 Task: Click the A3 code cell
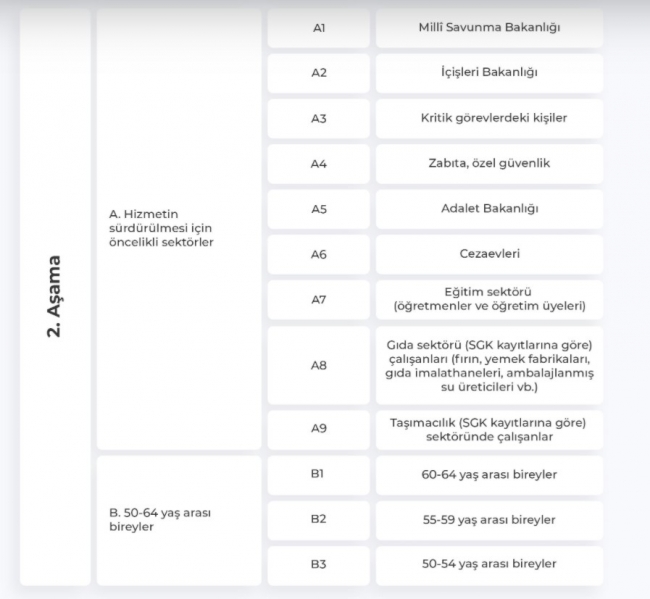(x=318, y=118)
